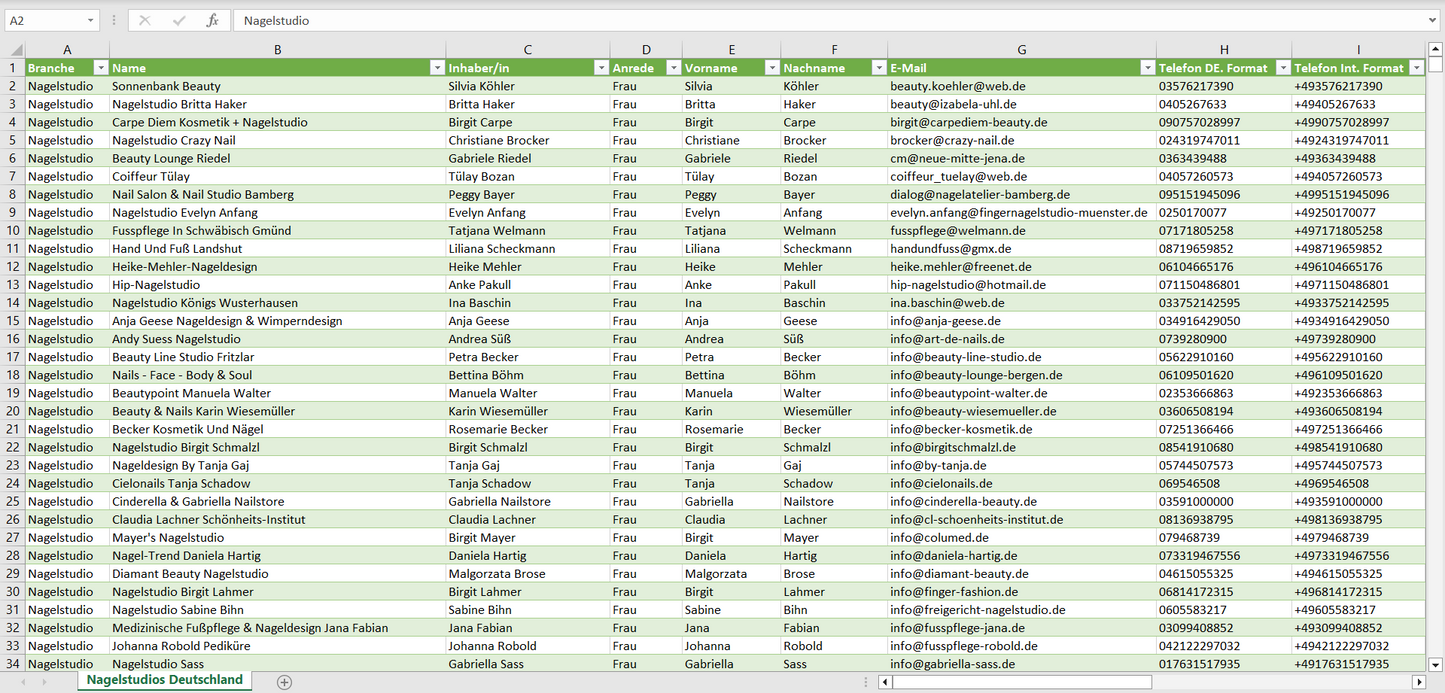Select column G header
1445x693 pixels.
click(1021, 50)
